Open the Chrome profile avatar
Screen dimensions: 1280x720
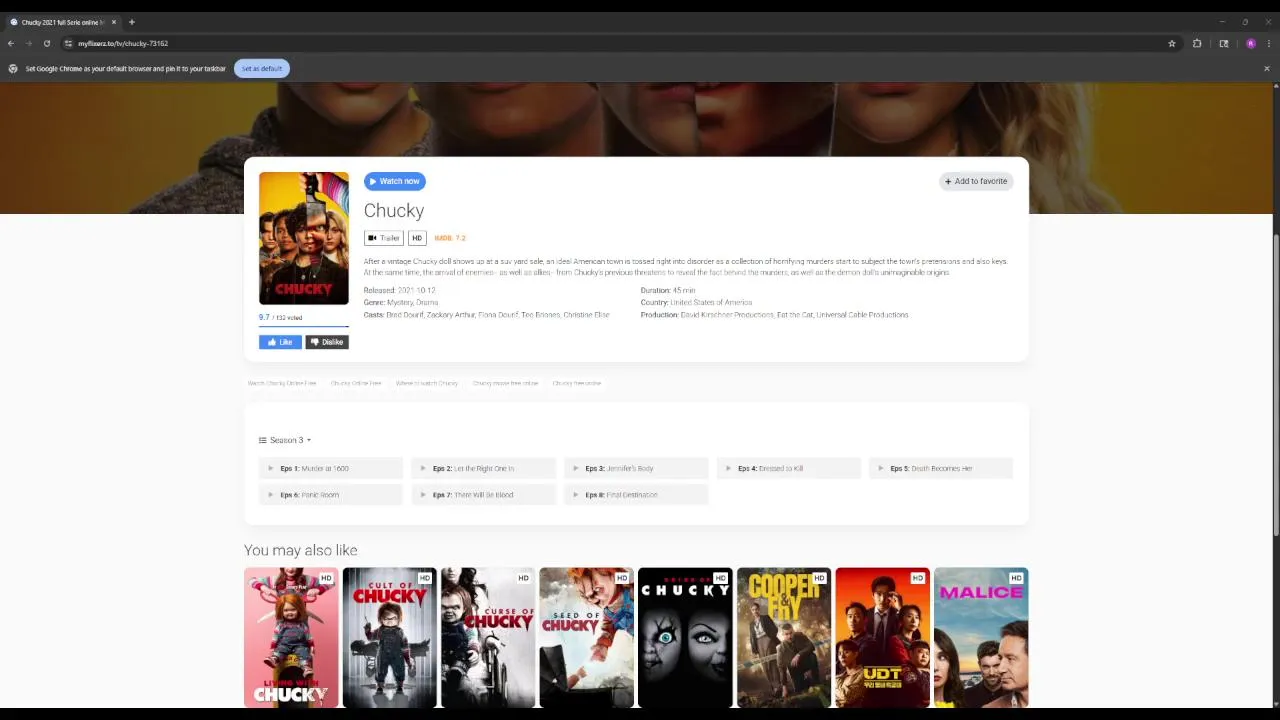tap(1250, 44)
